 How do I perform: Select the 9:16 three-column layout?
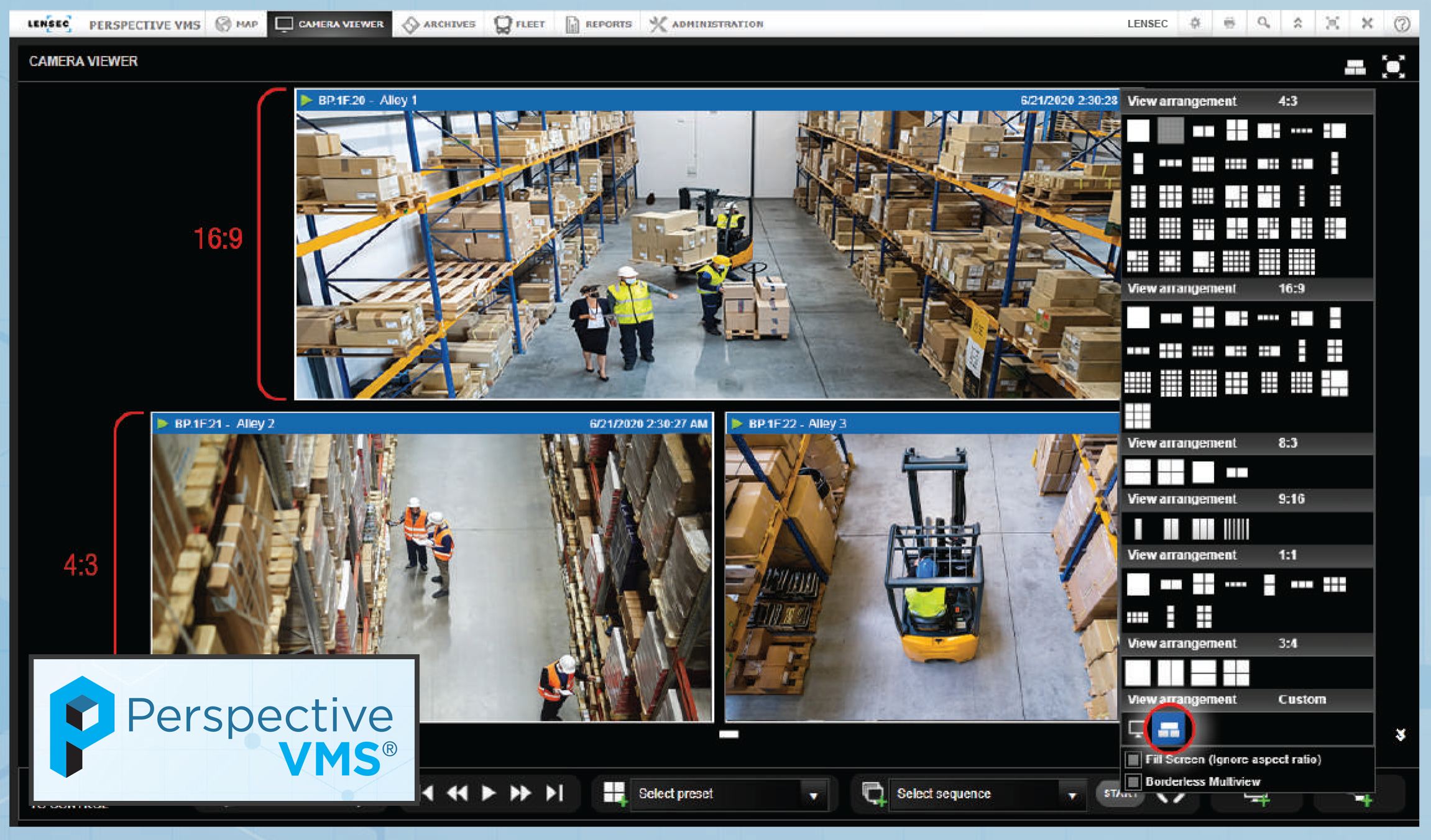(1203, 529)
